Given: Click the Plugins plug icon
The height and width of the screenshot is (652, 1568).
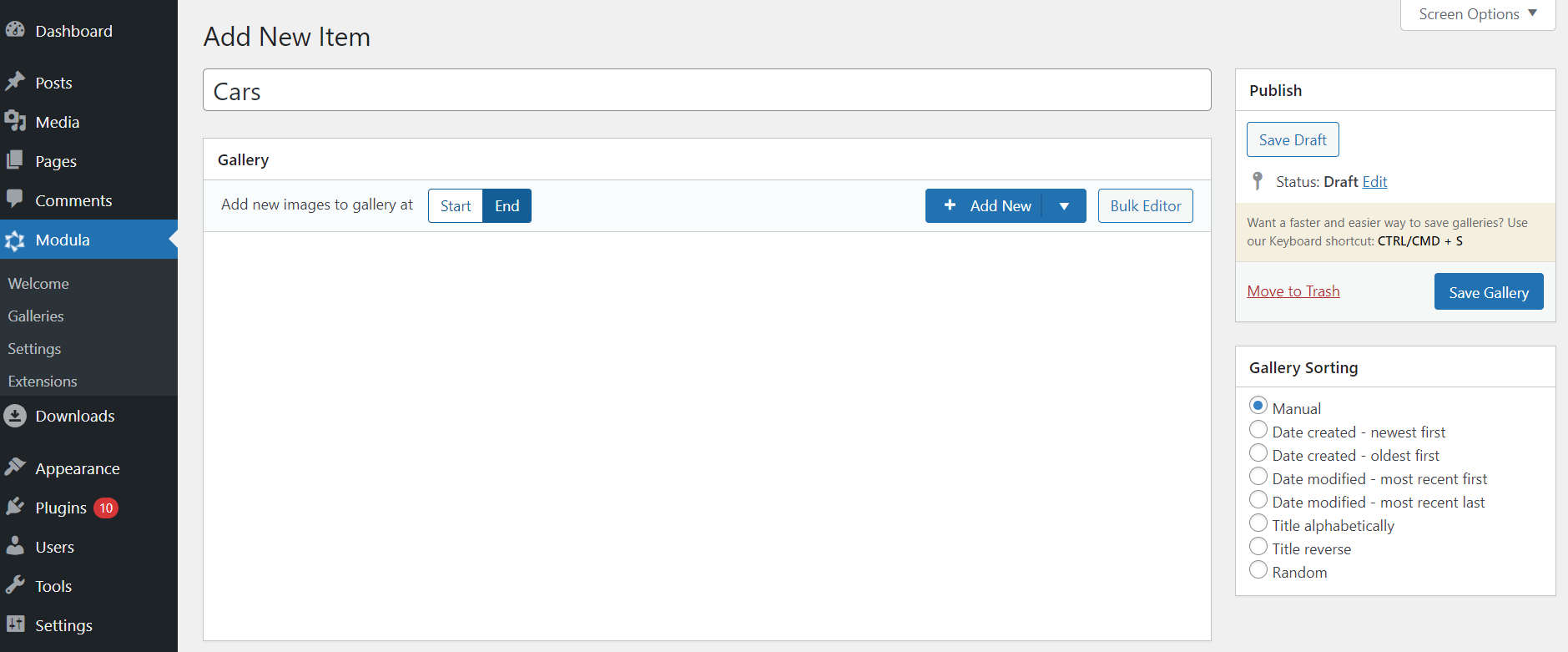Looking at the screenshot, I should click(x=15, y=507).
